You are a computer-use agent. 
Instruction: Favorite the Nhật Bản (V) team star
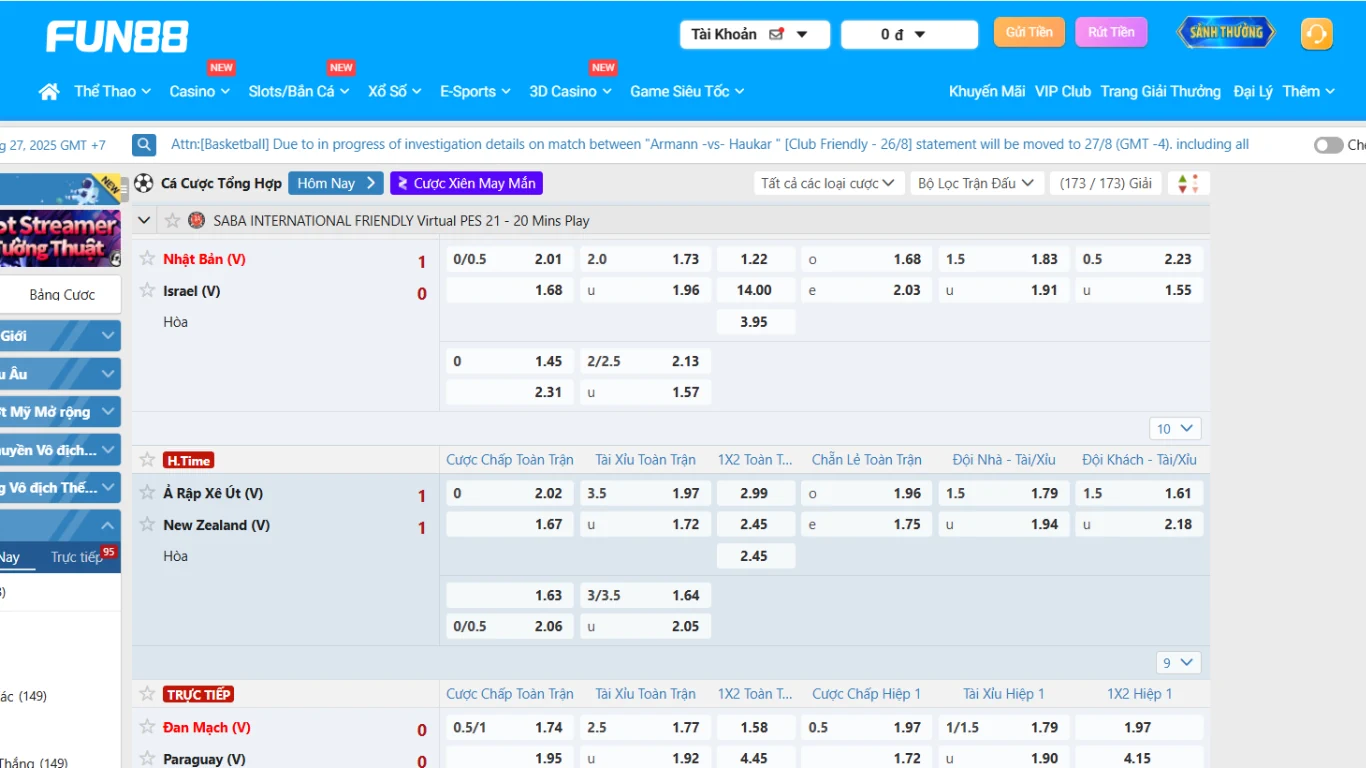point(147,259)
